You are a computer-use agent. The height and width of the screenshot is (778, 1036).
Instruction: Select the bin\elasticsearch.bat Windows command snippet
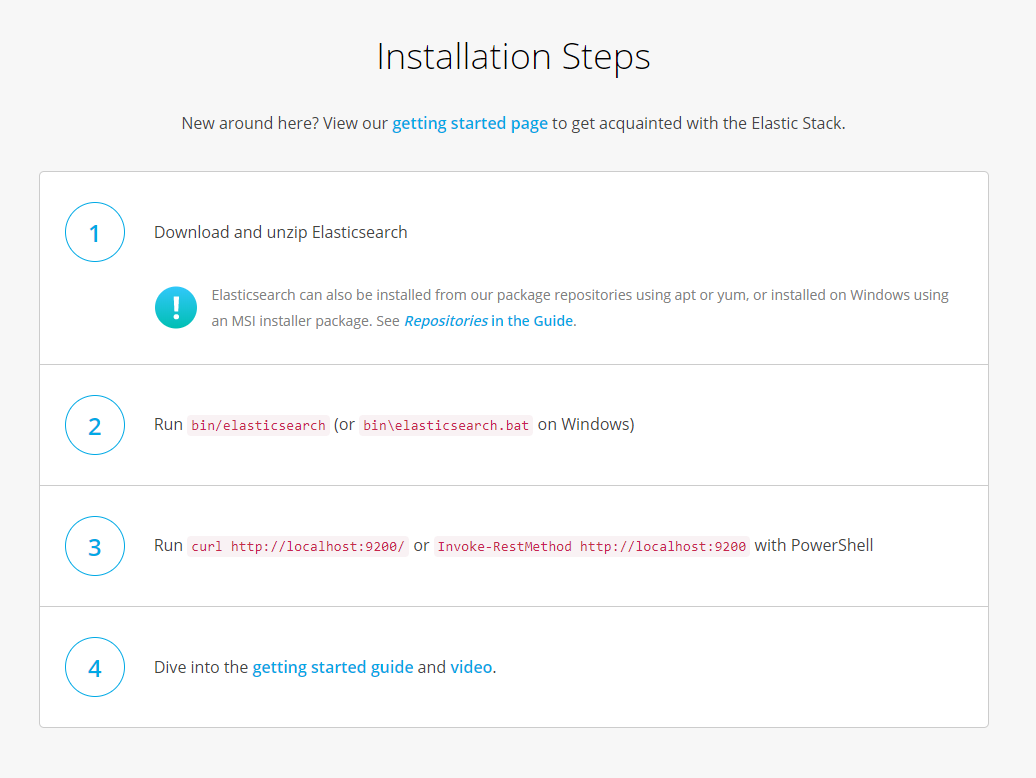(x=446, y=424)
